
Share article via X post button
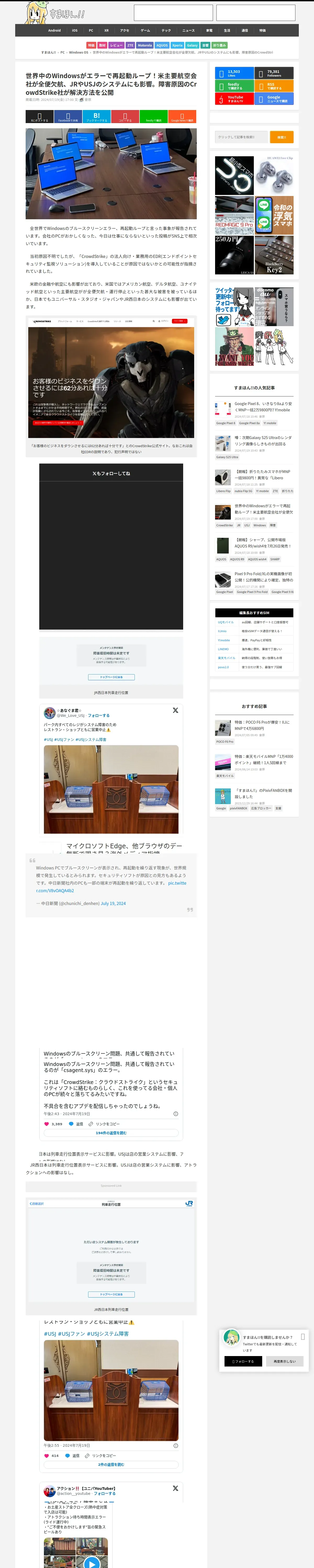(x=40, y=117)
